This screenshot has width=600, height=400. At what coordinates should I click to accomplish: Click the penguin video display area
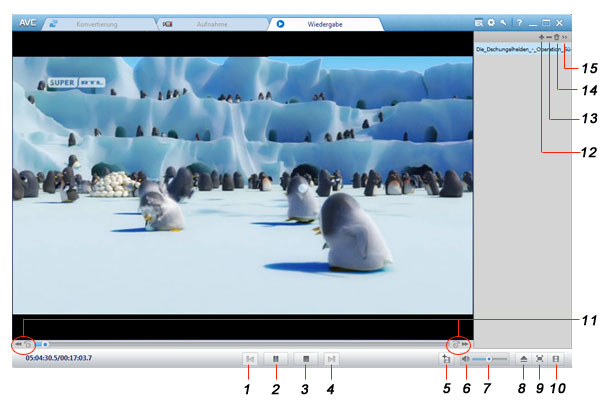pos(243,185)
